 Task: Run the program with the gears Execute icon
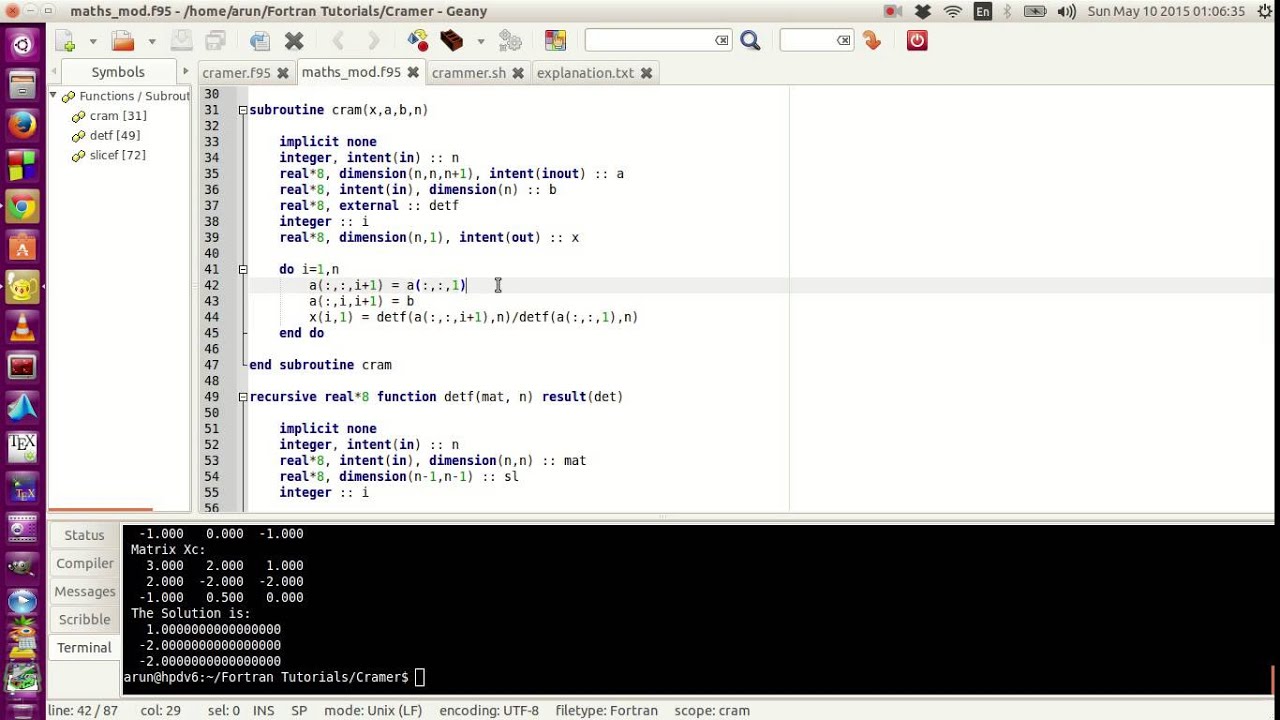pos(510,41)
